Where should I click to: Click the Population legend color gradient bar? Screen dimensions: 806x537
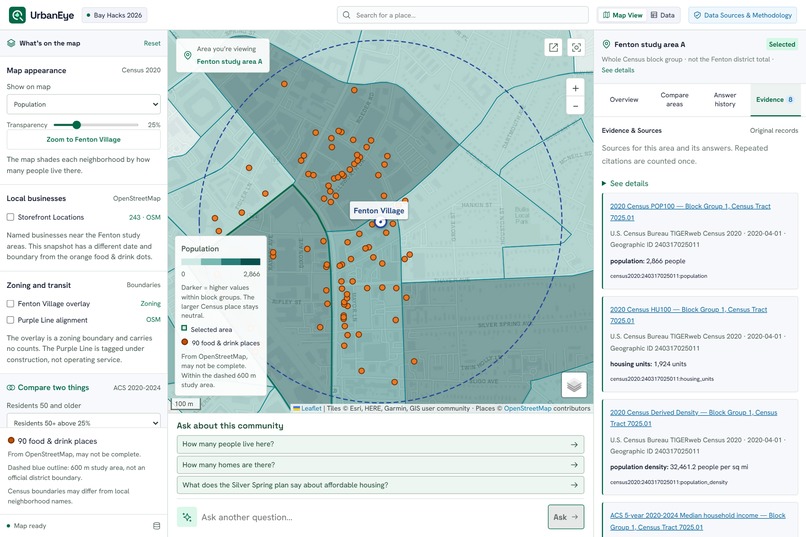[x=221, y=262]
